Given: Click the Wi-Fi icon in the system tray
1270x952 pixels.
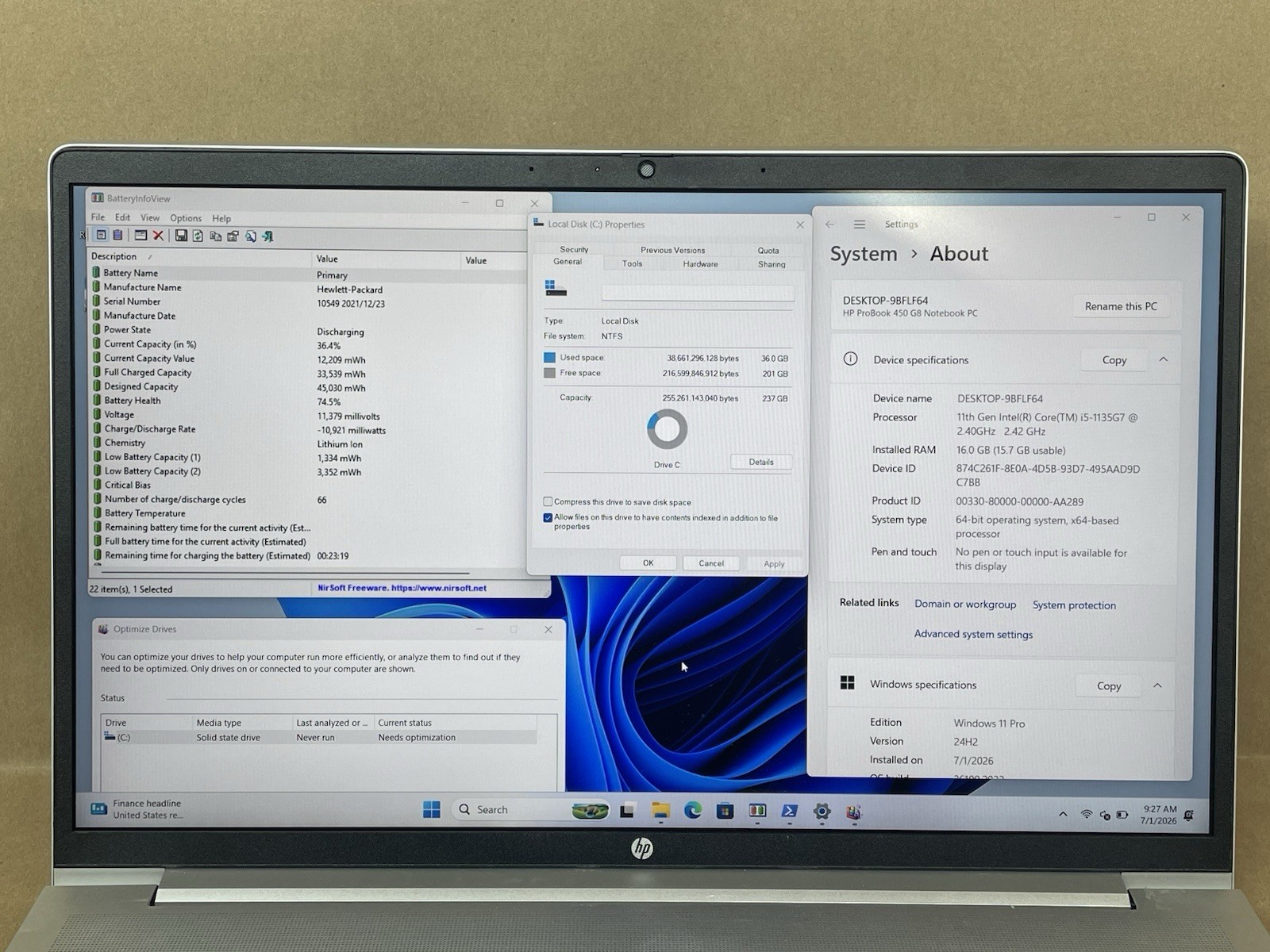Looking at the screenshot, I should click(1087, 815).
